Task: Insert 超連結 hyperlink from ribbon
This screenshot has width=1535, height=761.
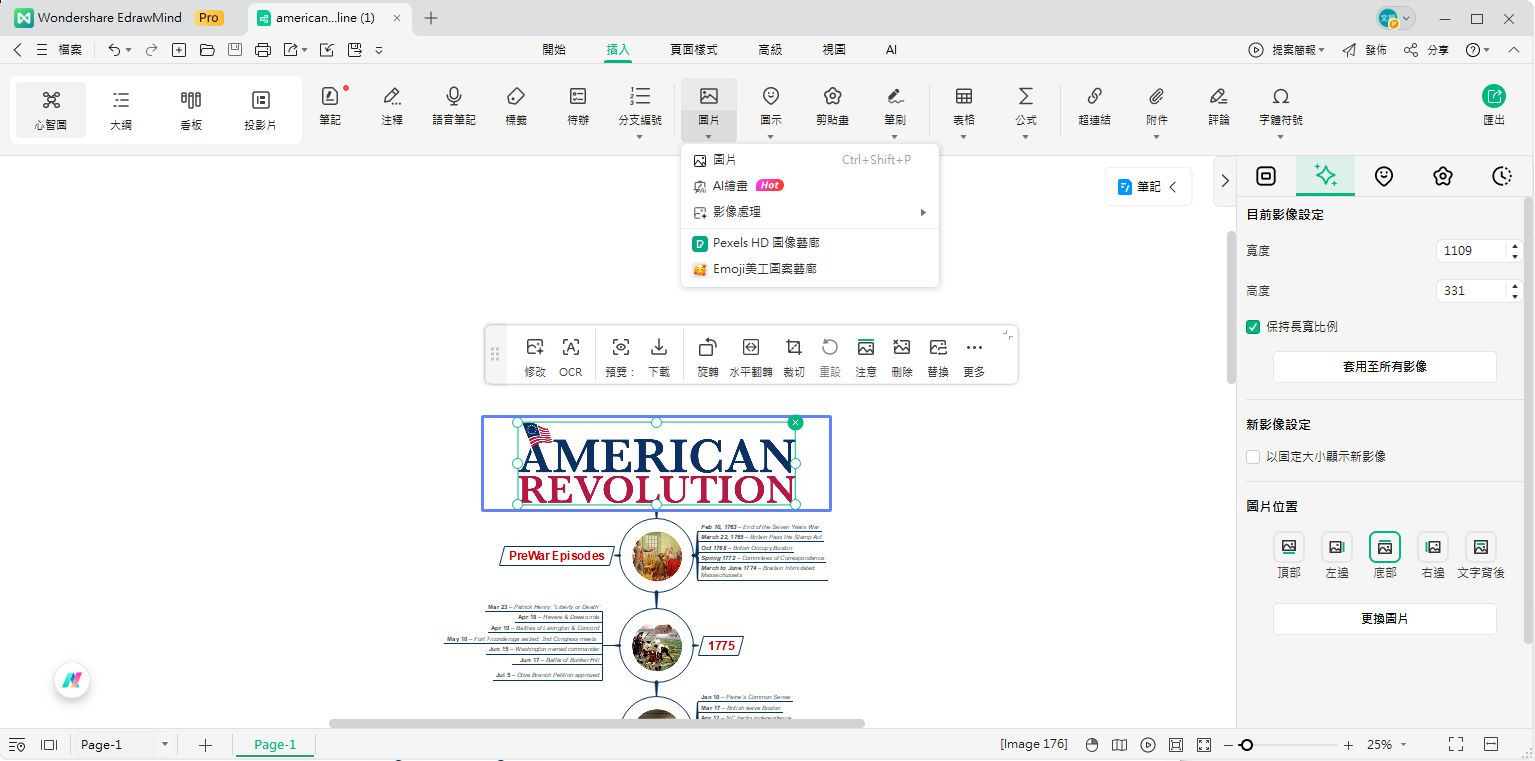Action: [1094, 106]
